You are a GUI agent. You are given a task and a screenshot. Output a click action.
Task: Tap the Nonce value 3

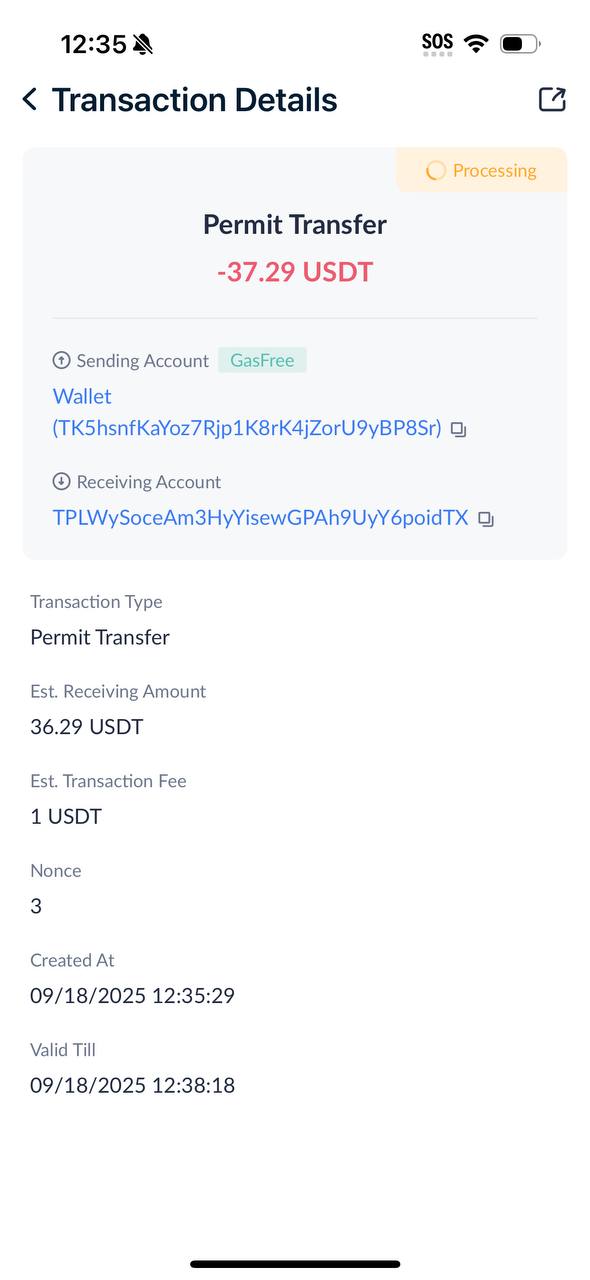pyautogui.click(x=36, y=906)
